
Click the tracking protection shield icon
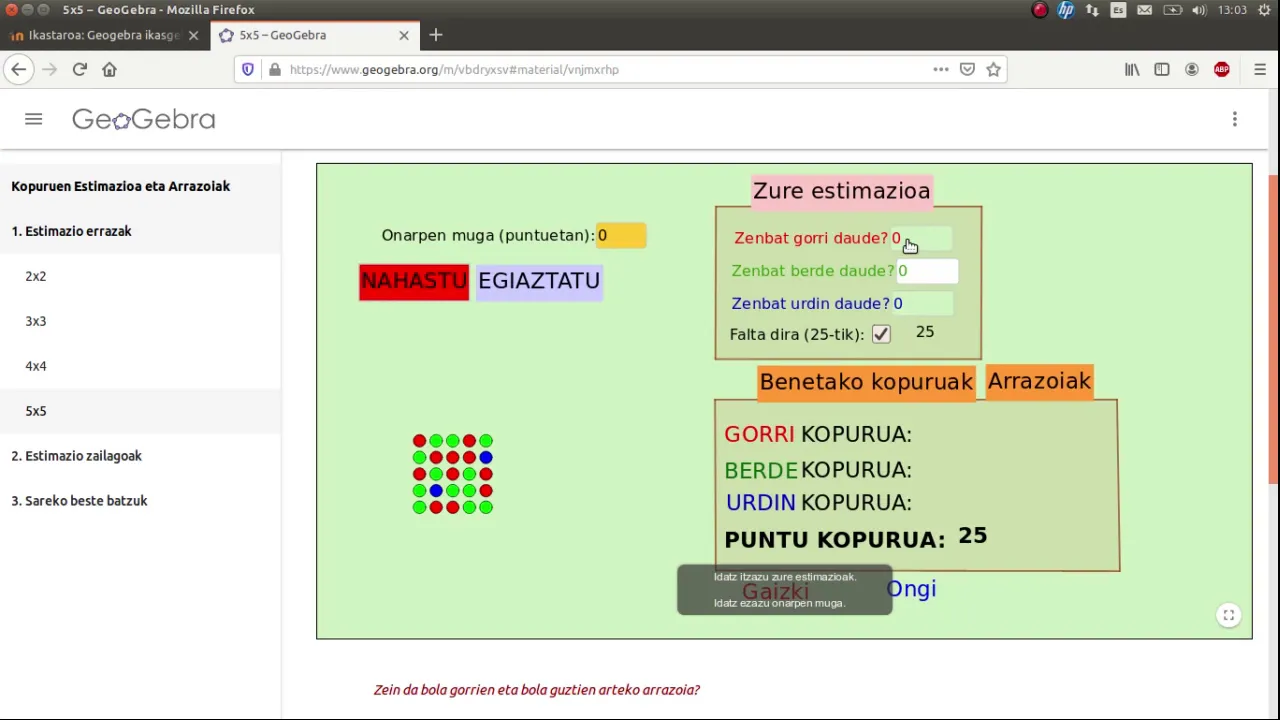[x=250, y=69]
